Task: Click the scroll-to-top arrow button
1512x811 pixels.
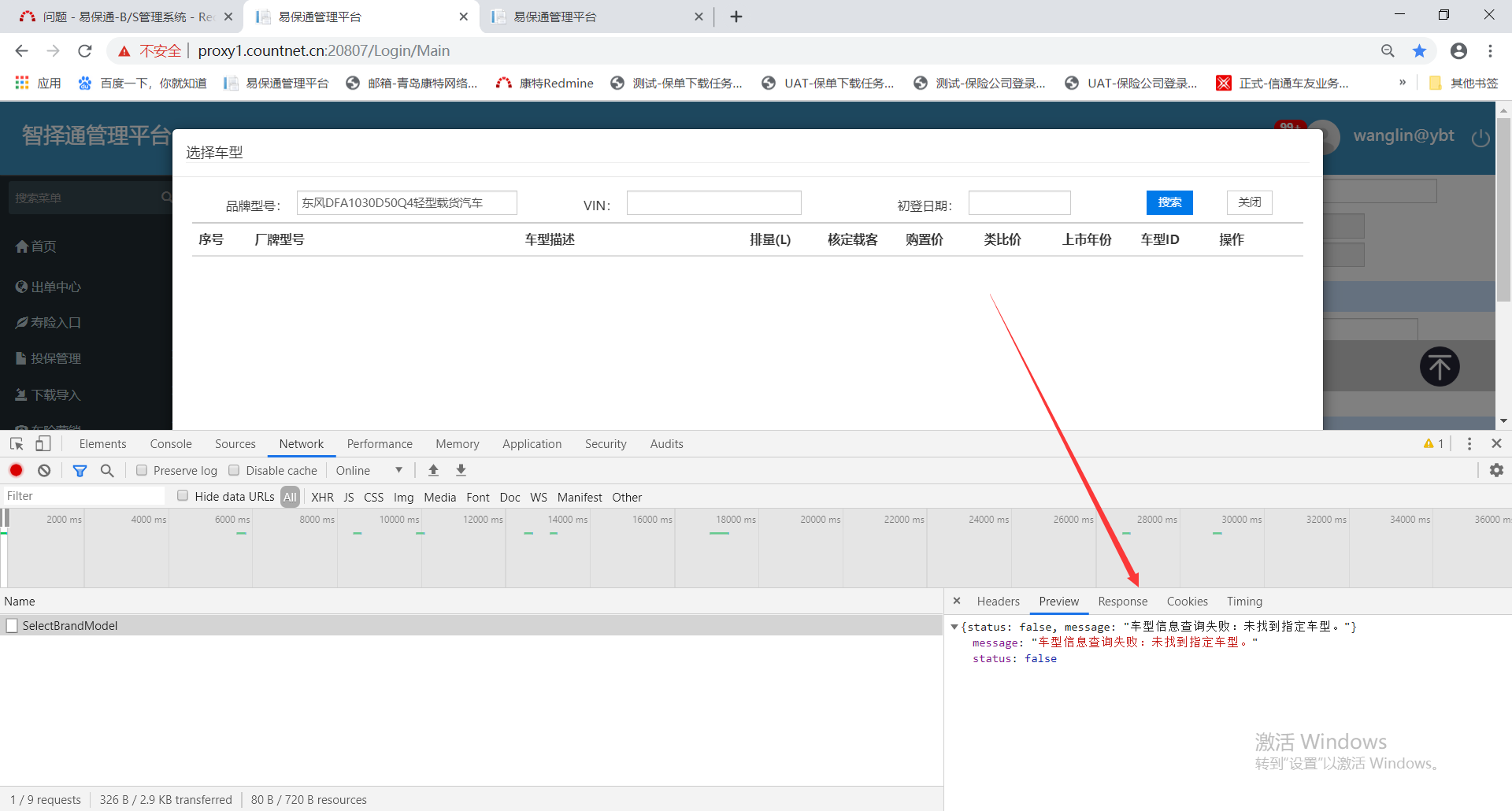Action: (1439, 367)
